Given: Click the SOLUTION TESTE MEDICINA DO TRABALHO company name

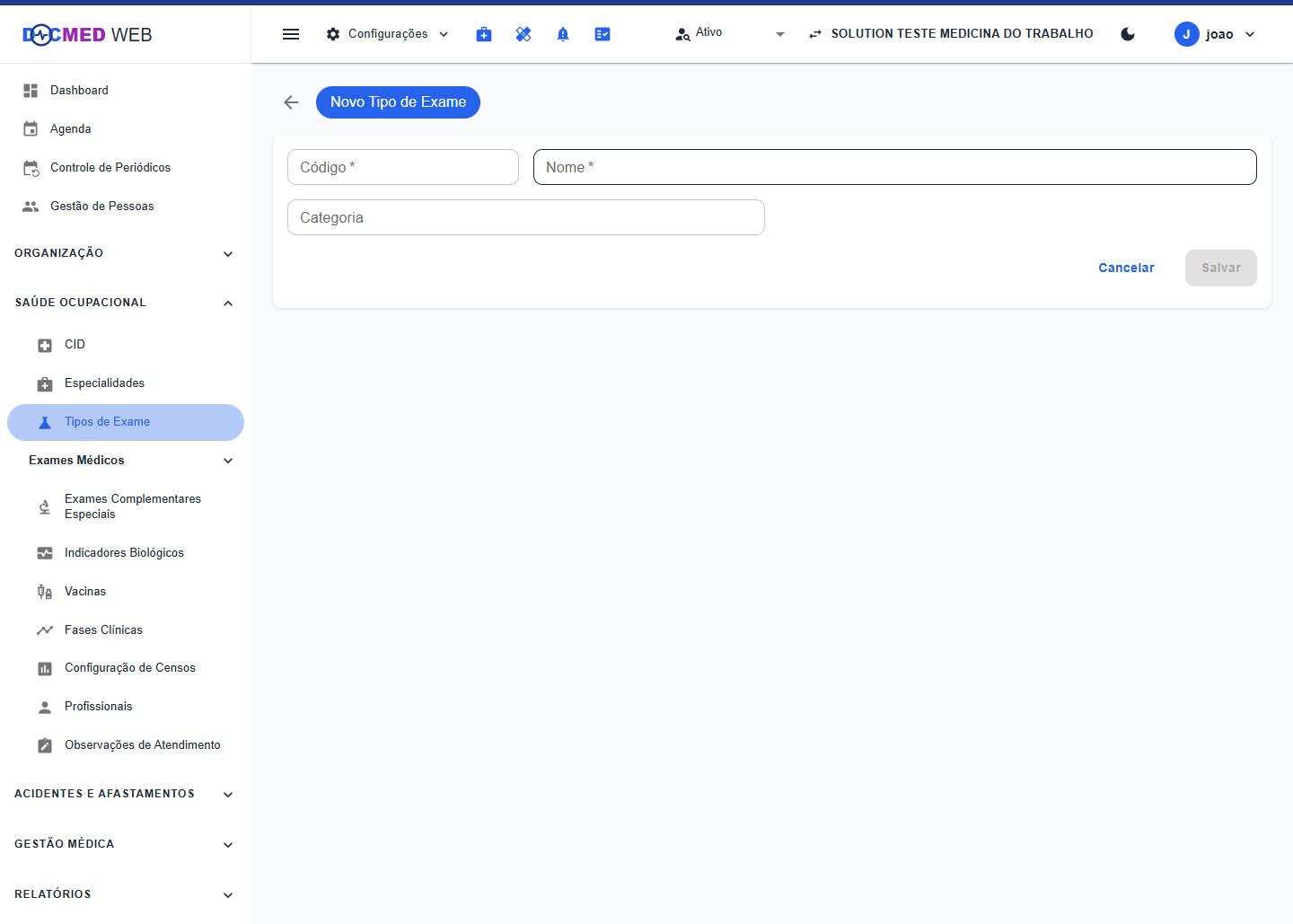Looking at the screenshot, I should [x=963, y=34].
